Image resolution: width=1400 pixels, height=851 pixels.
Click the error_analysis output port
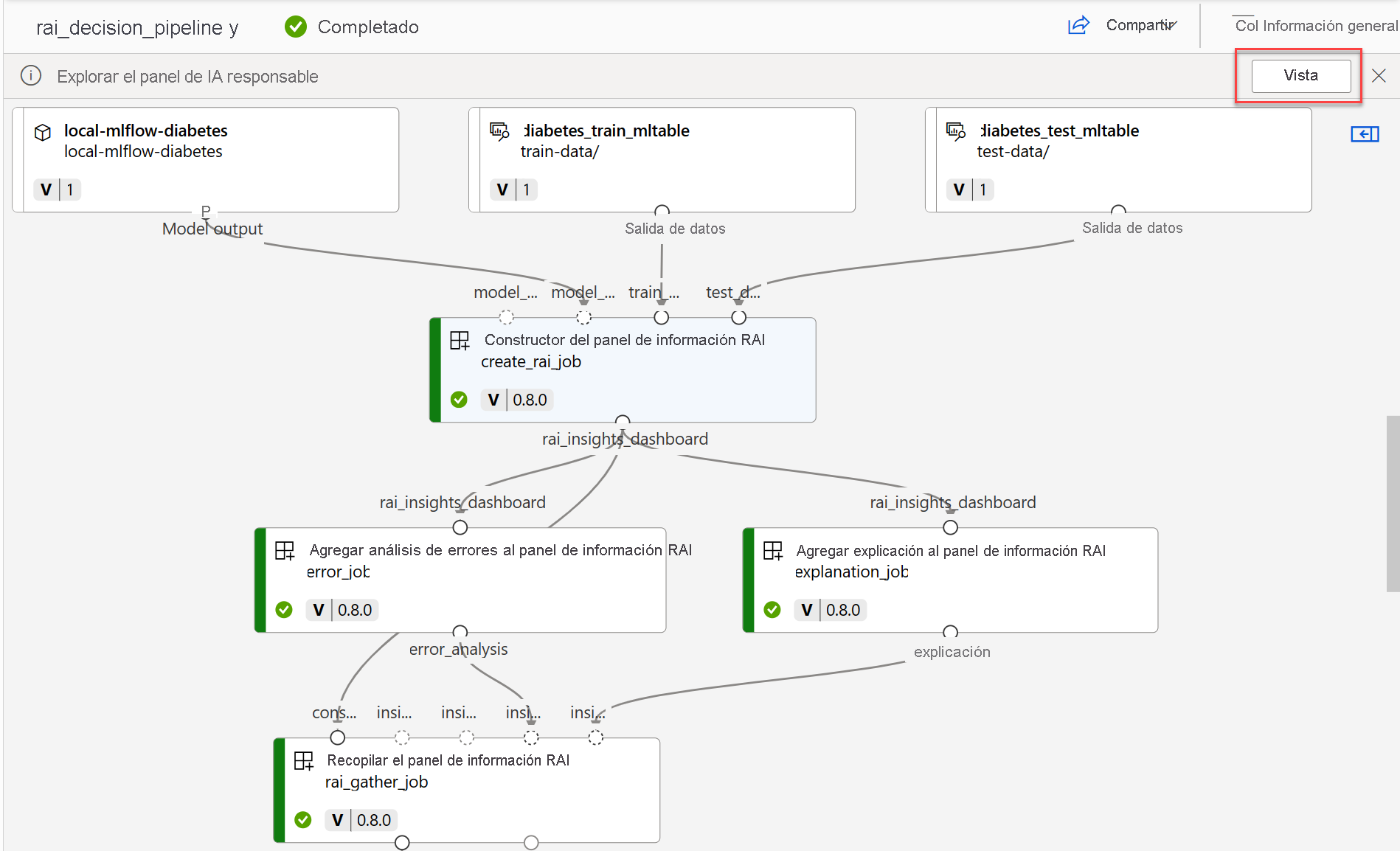460,631
